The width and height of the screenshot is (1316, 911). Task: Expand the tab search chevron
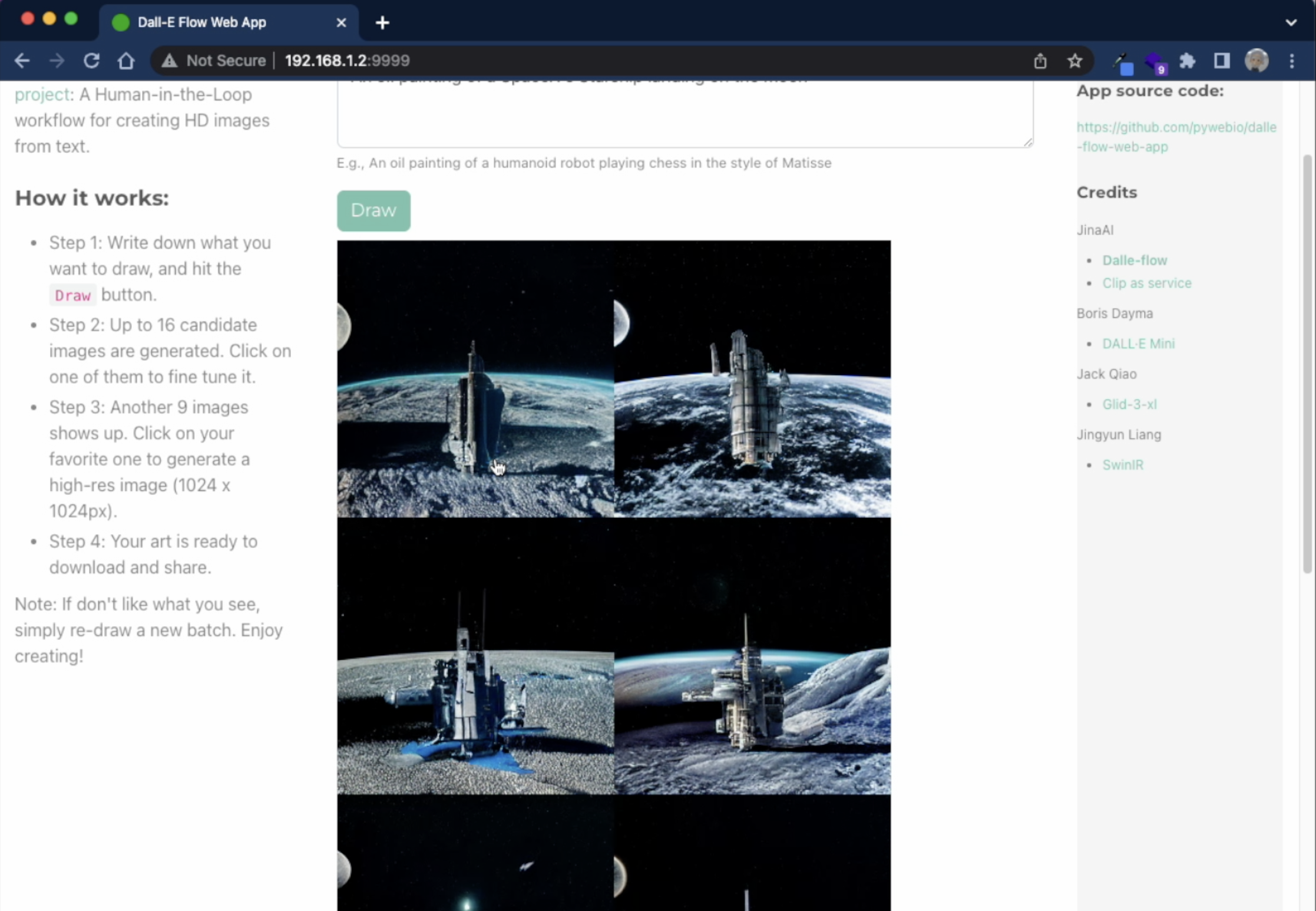pyautogui.click(x=1291, y=23)
